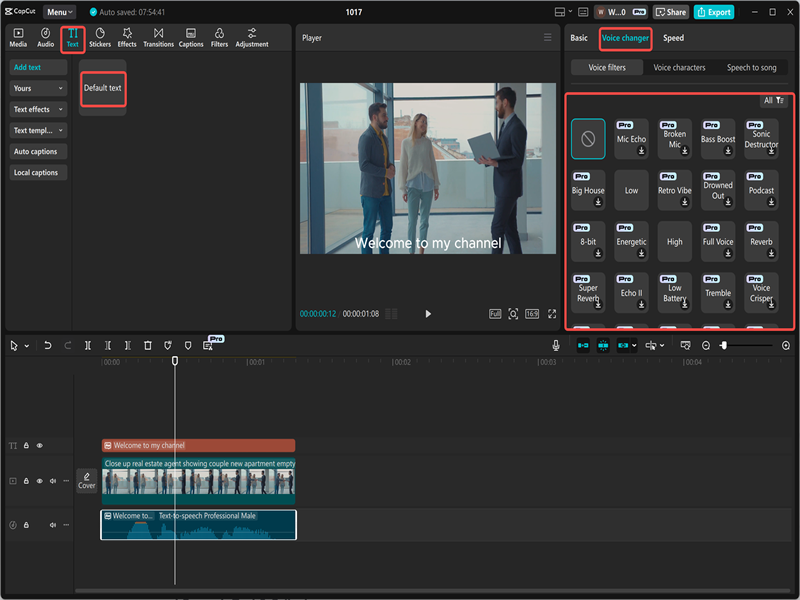Image resolution: width=800 pixels, height=600 pixels.
Task: Click the Auto captions button
Action: [38, 151]
